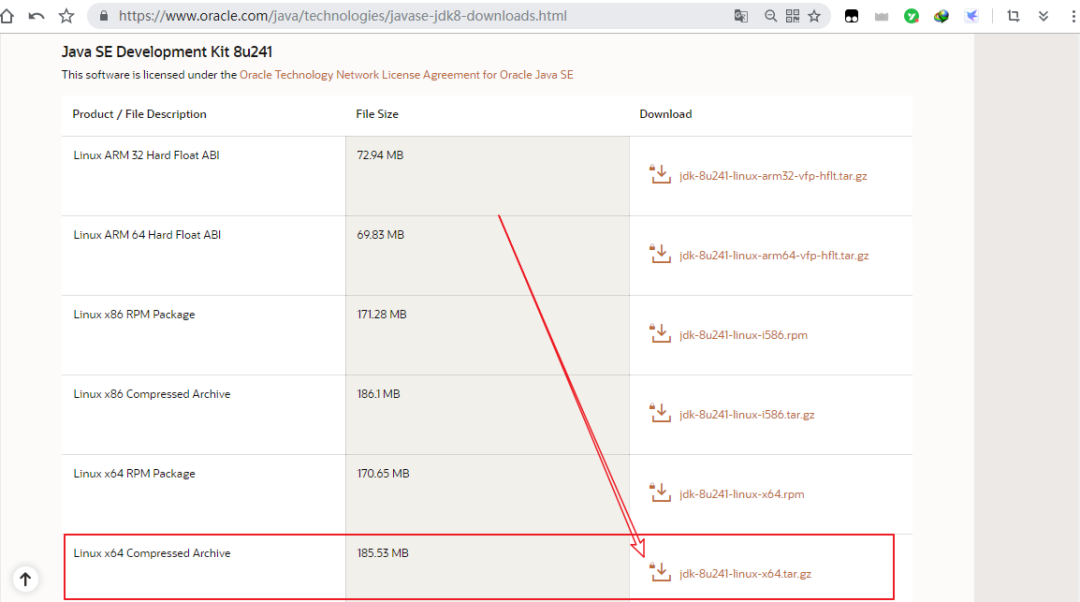Click the gray extension icon in toolbar
1080x602 pixels.
pyautogui.click(x=882, y=17)
